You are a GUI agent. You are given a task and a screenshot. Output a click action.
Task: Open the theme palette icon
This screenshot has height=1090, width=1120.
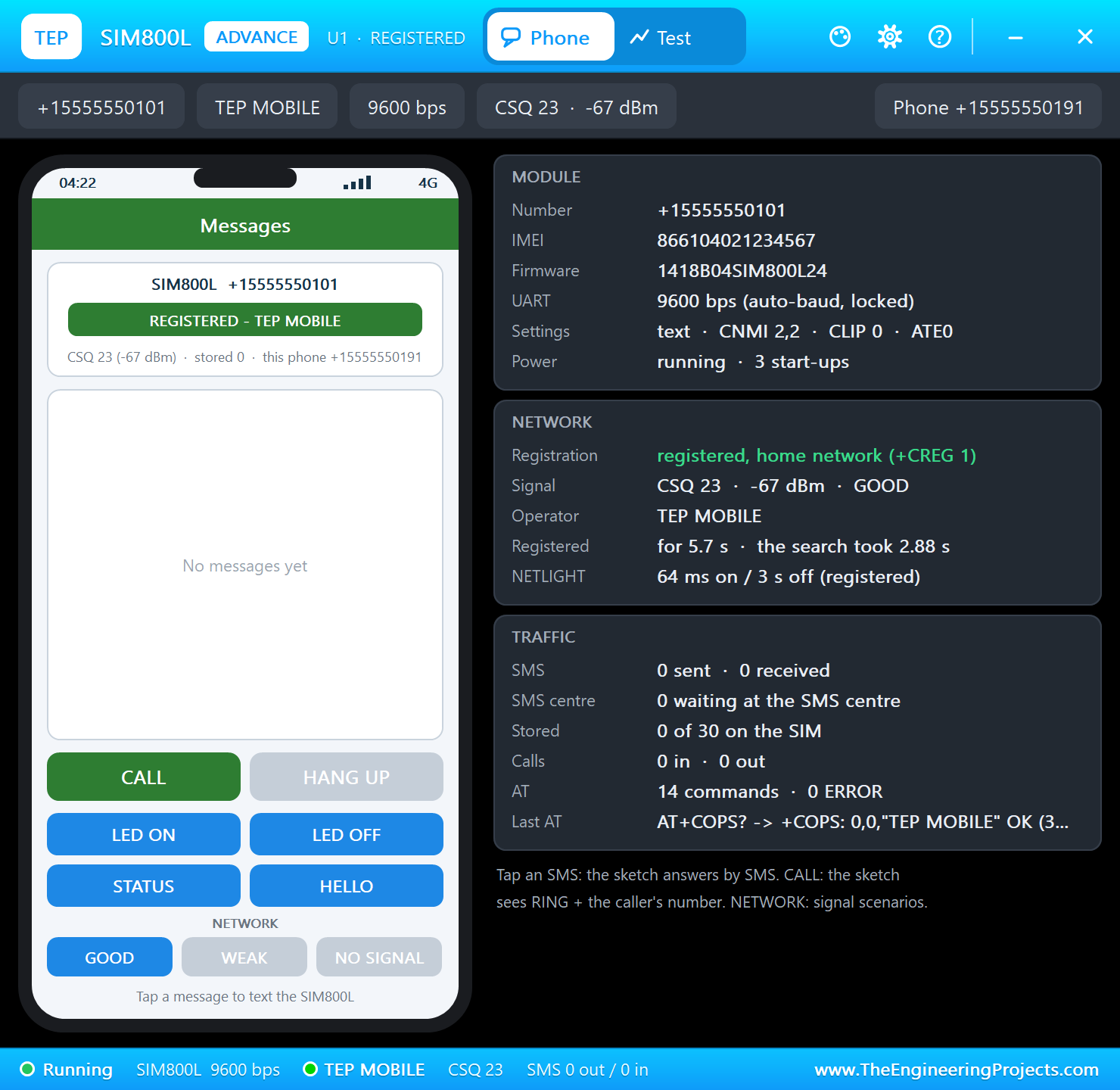[840, 36]
